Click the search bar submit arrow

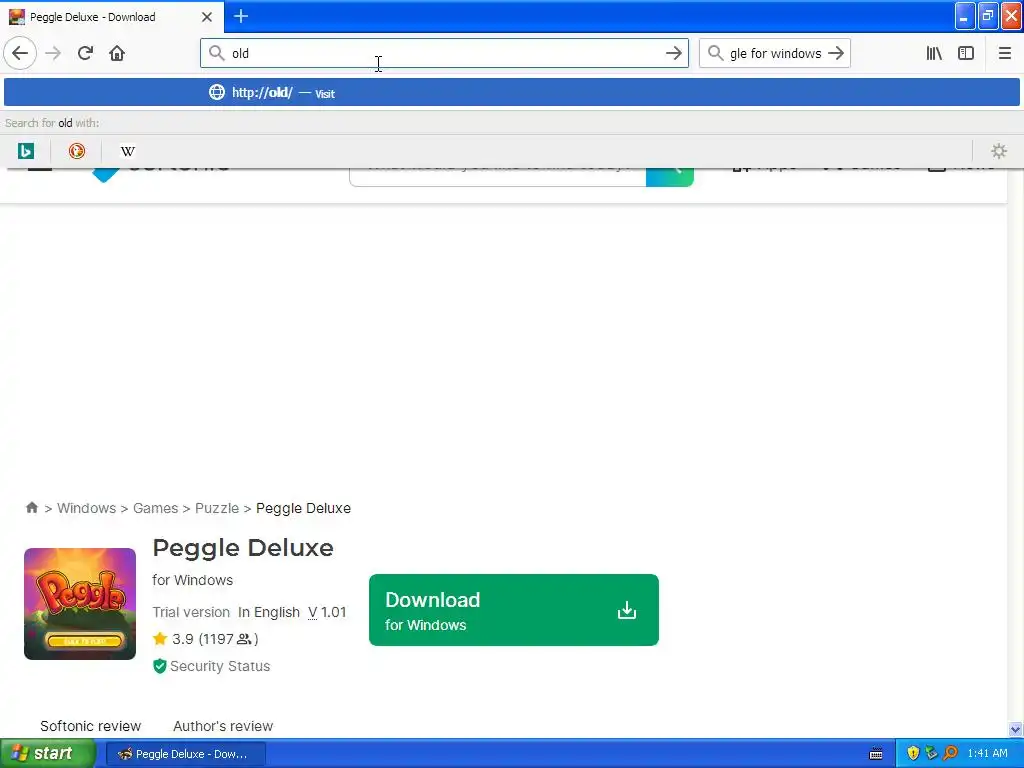coord(835,53)
